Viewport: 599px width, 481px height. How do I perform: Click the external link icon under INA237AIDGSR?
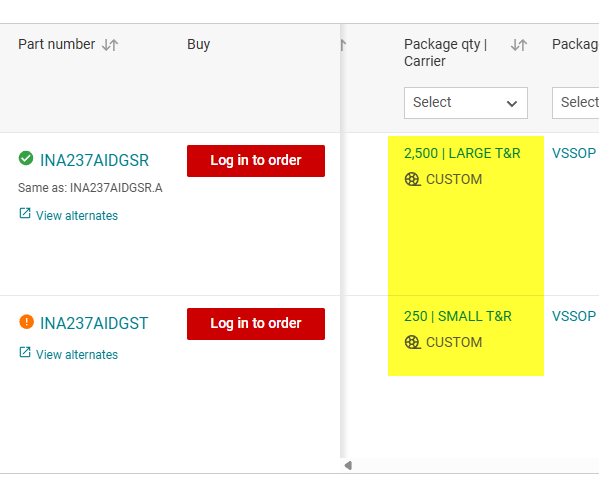(x=25, y=213)
